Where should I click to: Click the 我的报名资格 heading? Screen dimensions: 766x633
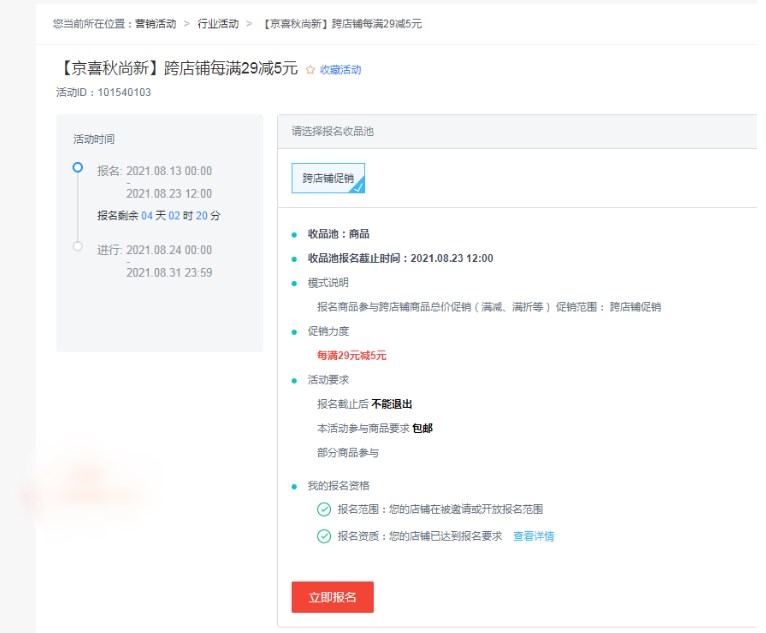pyautogui.click(x=338, y=485)
